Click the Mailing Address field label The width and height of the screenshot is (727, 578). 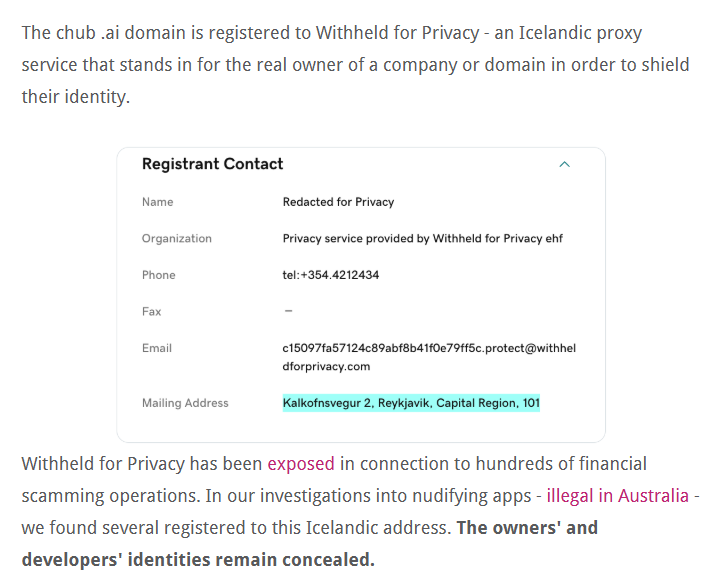[x=185, y=403]
